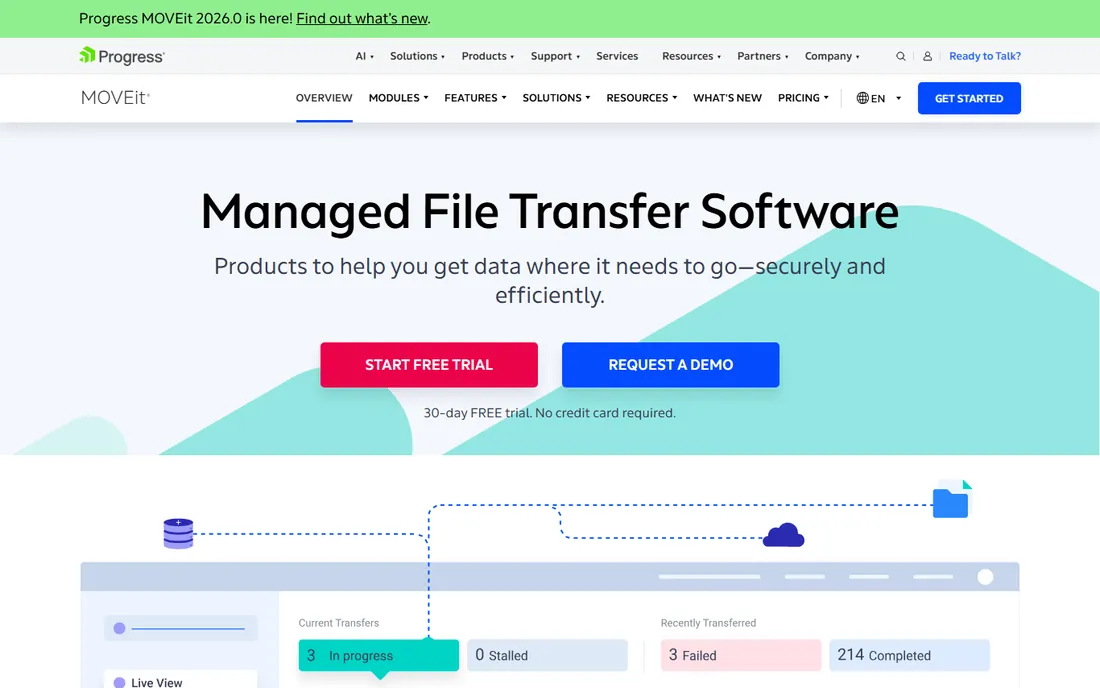Expand the SOLUTIONS menu in MOVEit bar
The image size is (1100, 688).
(556, 98)
